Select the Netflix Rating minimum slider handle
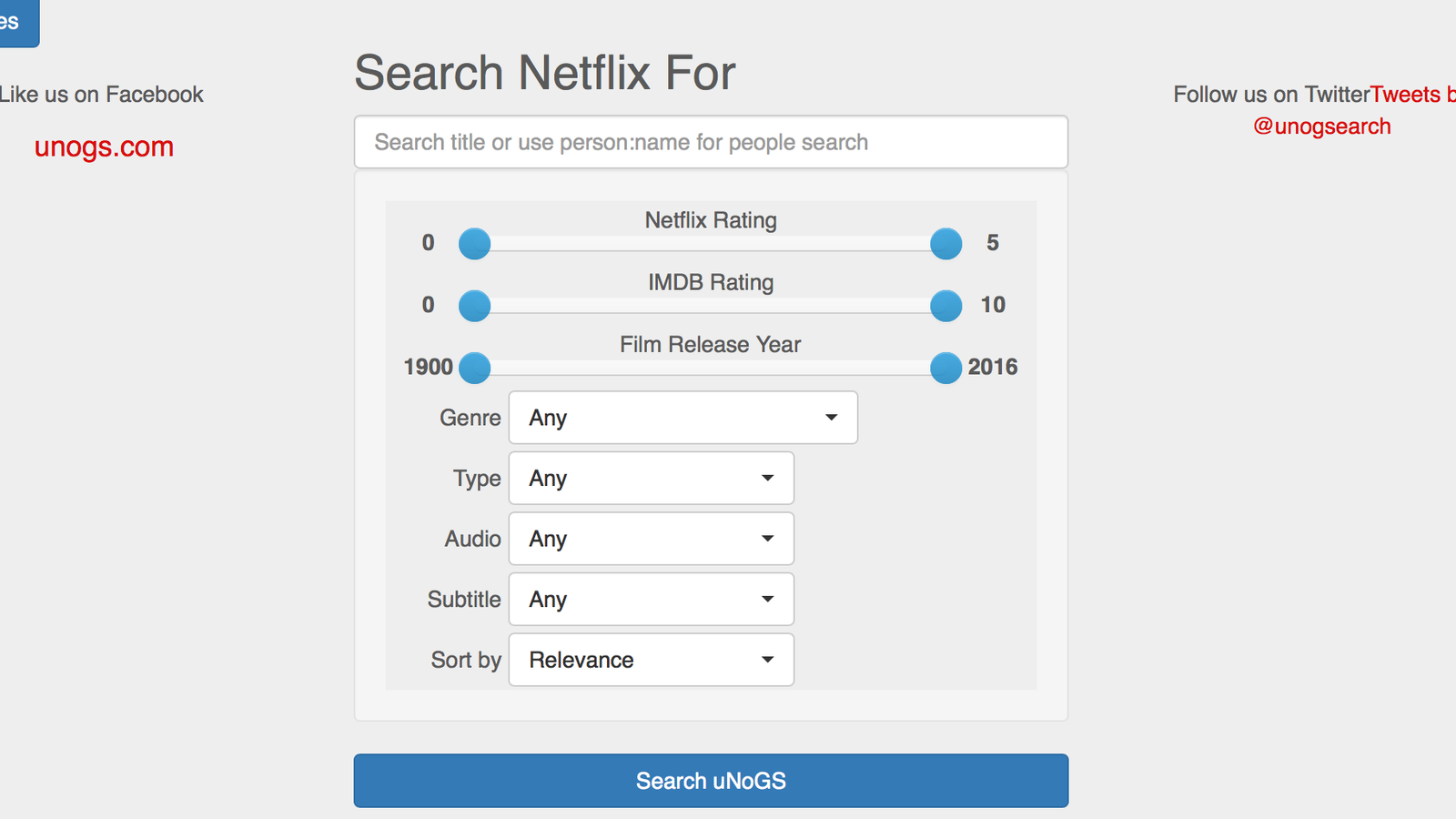Viewport: 1456px width, 819px height. coord(474,244)
